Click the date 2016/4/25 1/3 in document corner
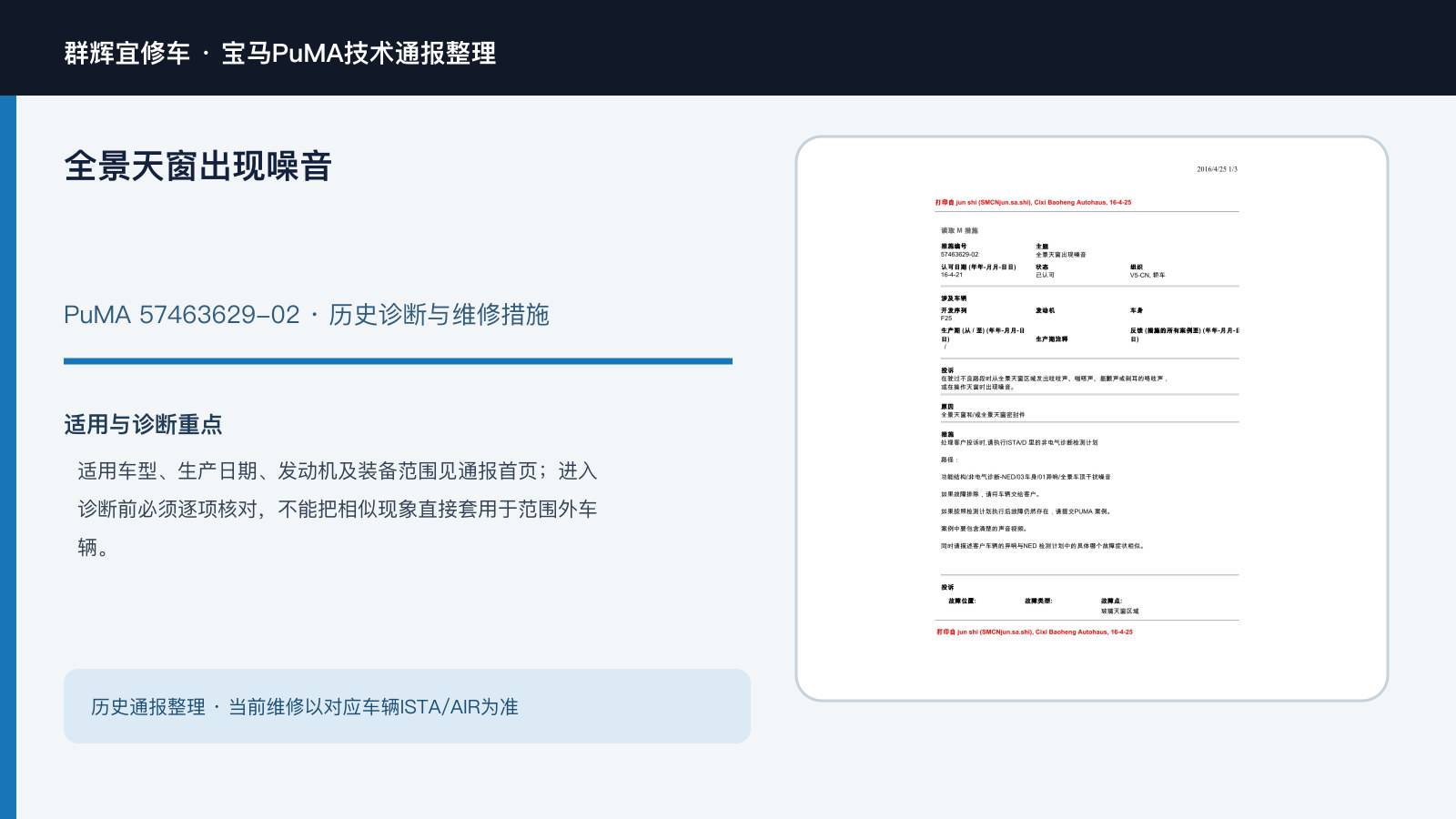Screen dimensions: 1456x819 coord(1217,169)
